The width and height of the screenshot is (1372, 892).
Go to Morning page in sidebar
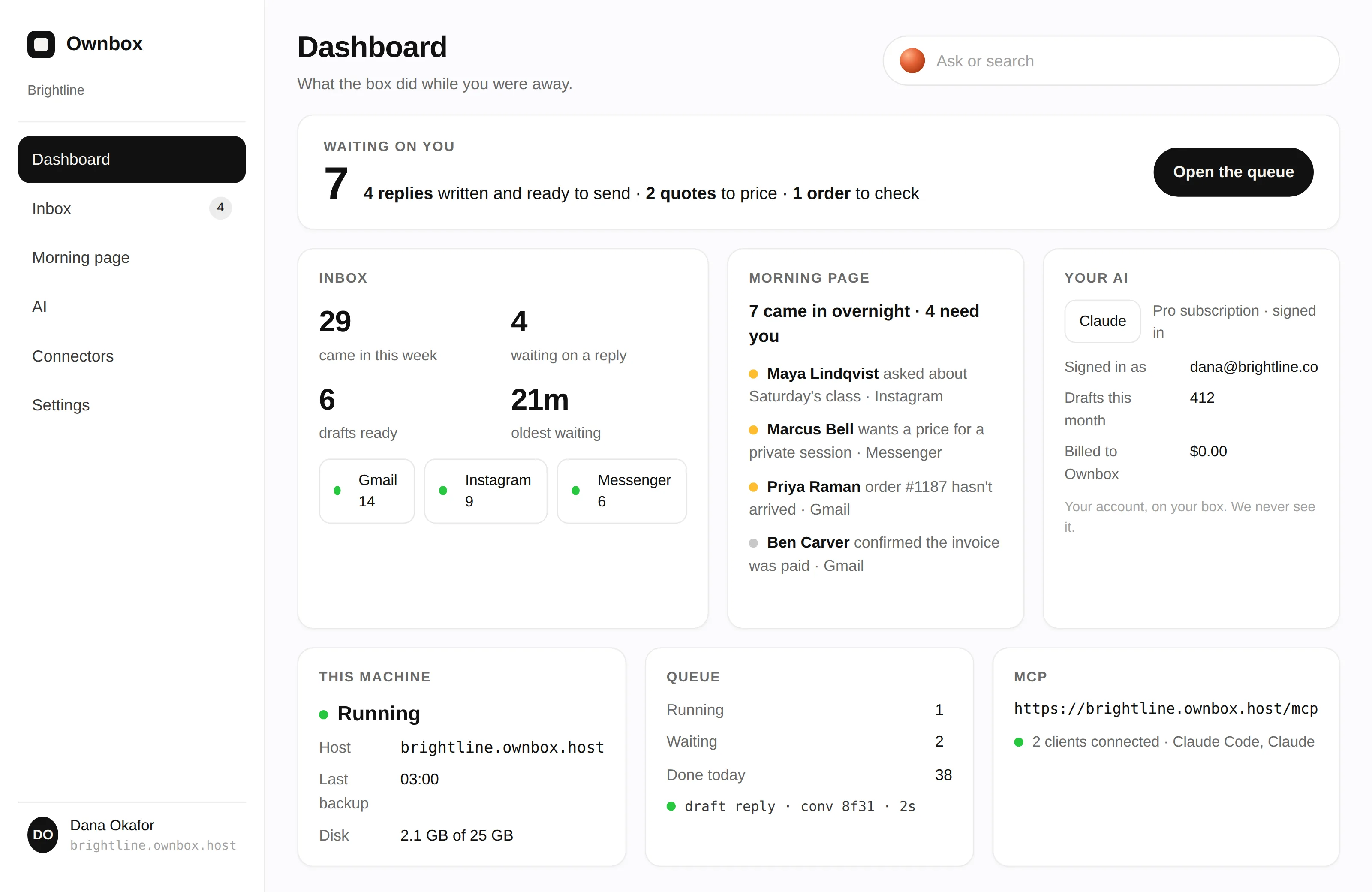[132, 258]
